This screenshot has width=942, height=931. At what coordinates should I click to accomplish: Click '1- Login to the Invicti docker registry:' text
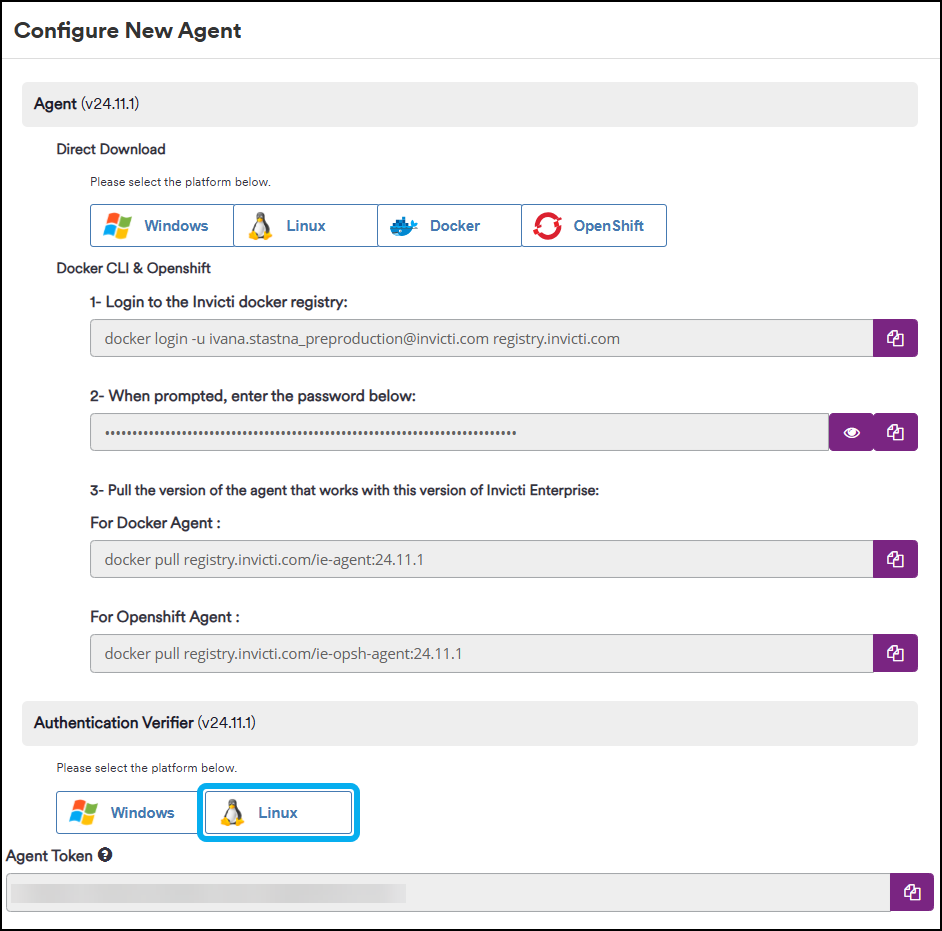point(219,302)
